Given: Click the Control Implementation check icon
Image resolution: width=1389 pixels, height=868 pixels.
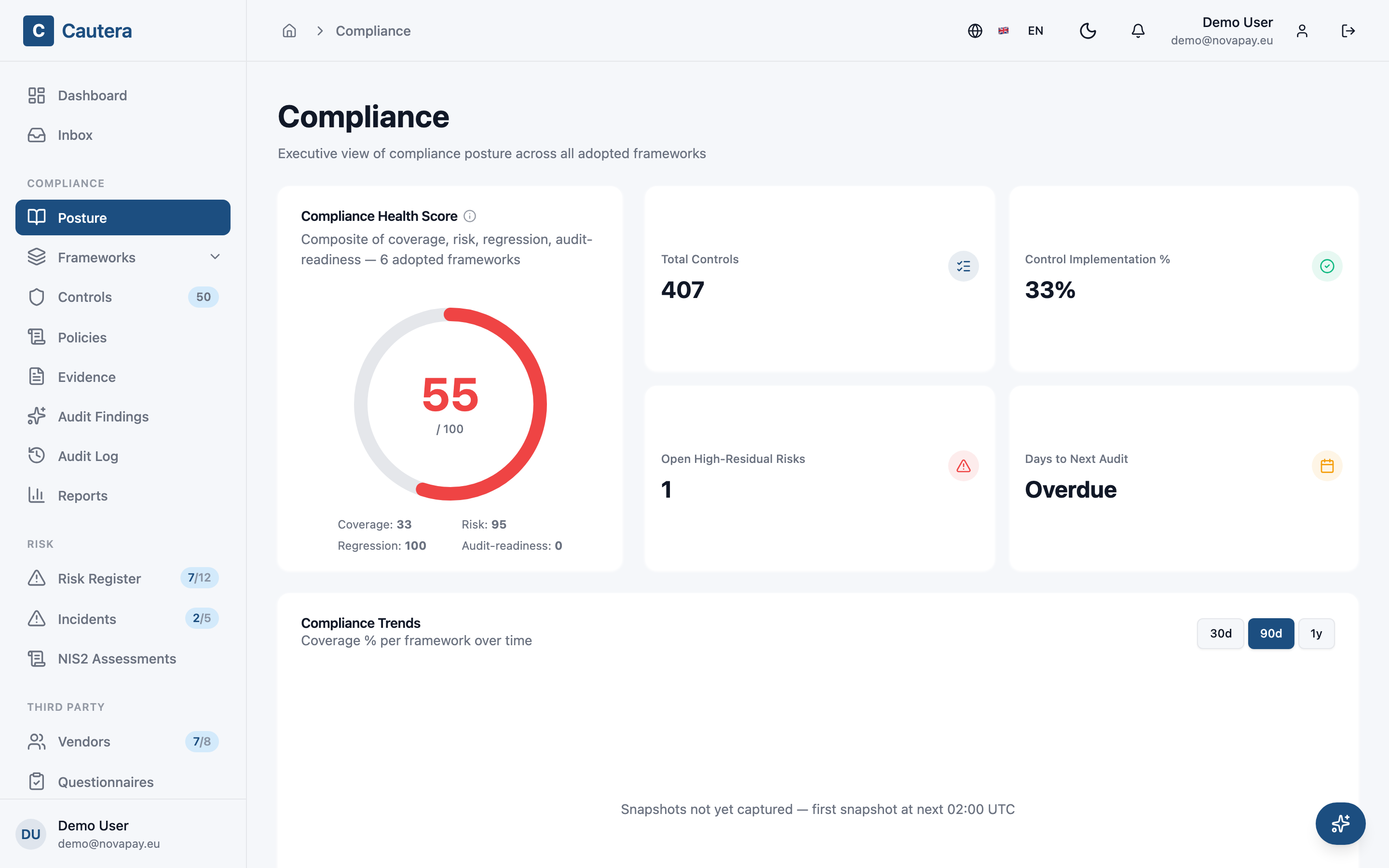Looking at the screenshot, I should [1327, 266].
